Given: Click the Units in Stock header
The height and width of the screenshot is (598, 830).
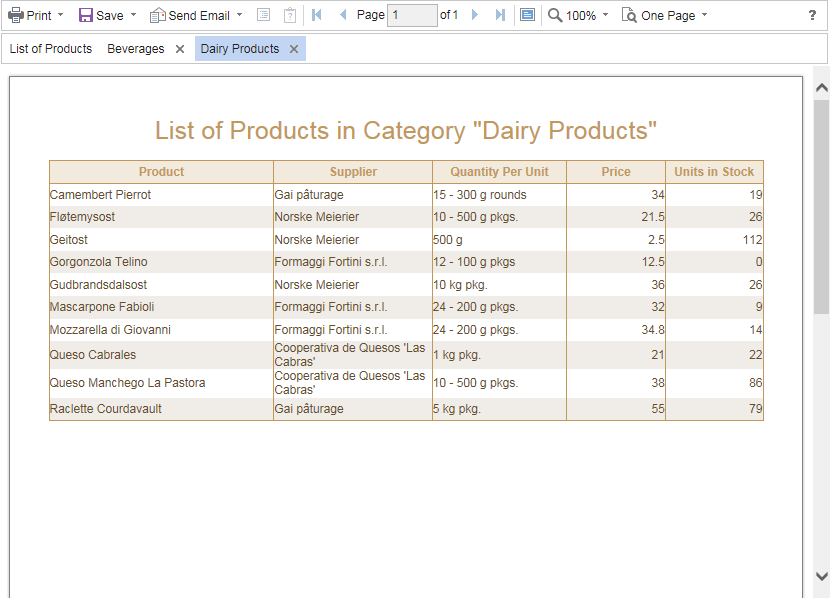Looking at the screenshot, I should [714, 172].
